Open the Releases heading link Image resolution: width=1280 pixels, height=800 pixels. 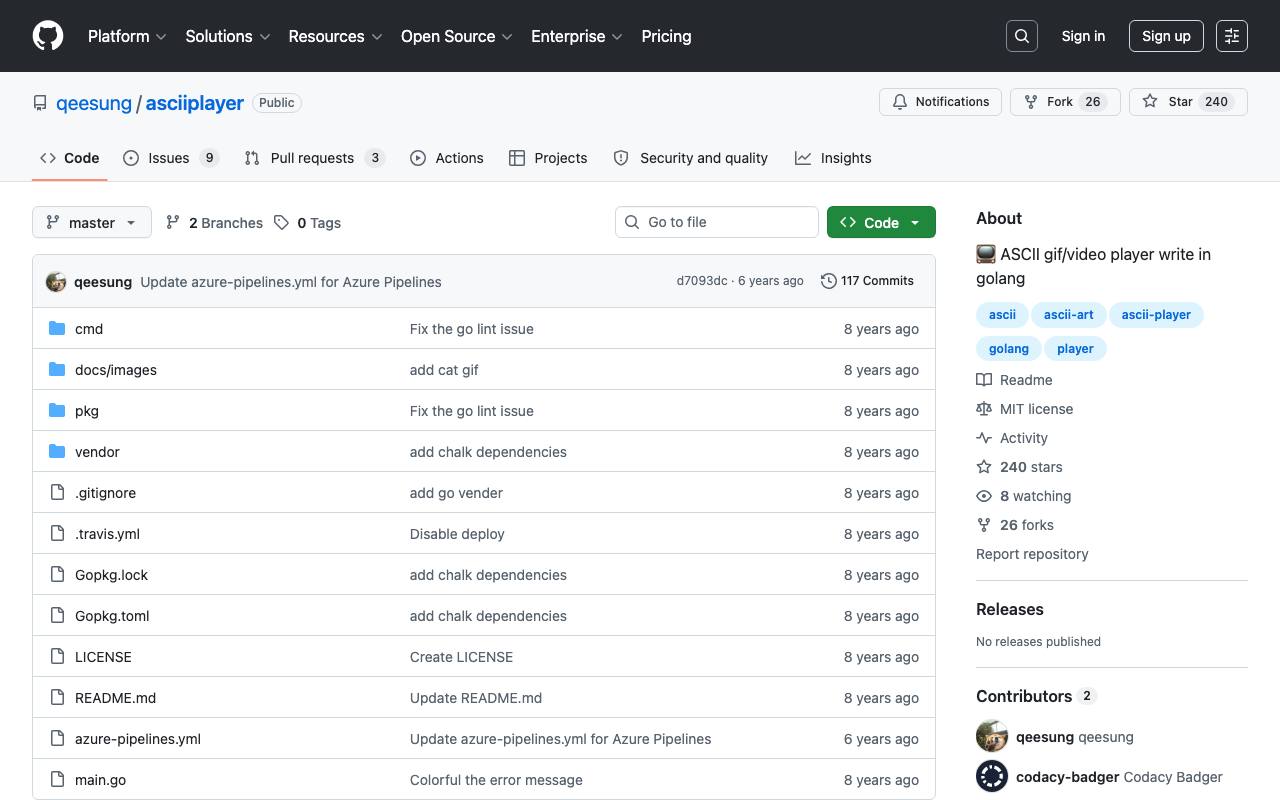coord(1010,609)
